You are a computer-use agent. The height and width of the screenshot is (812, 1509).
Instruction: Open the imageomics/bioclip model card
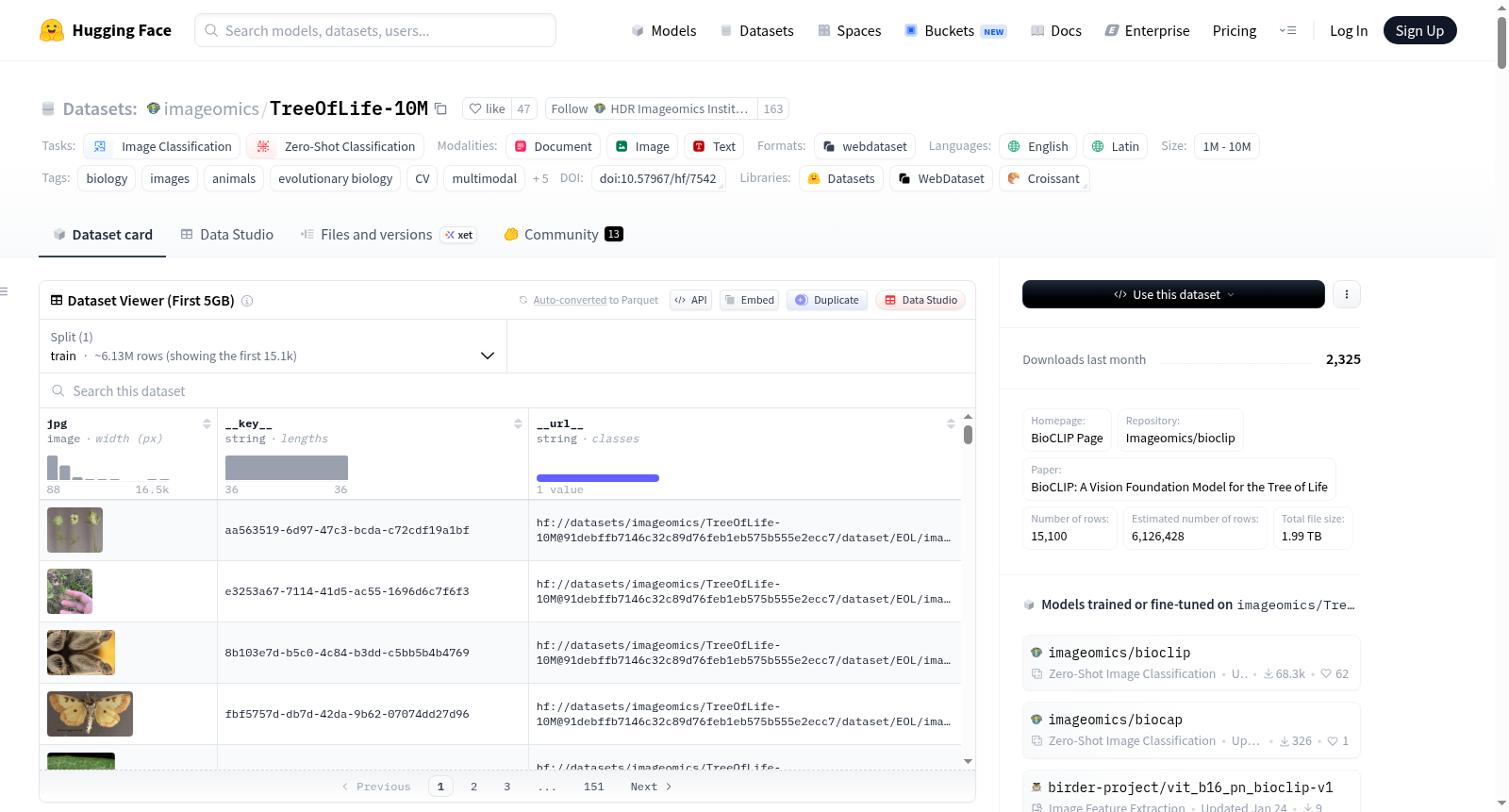point(1191,662)
